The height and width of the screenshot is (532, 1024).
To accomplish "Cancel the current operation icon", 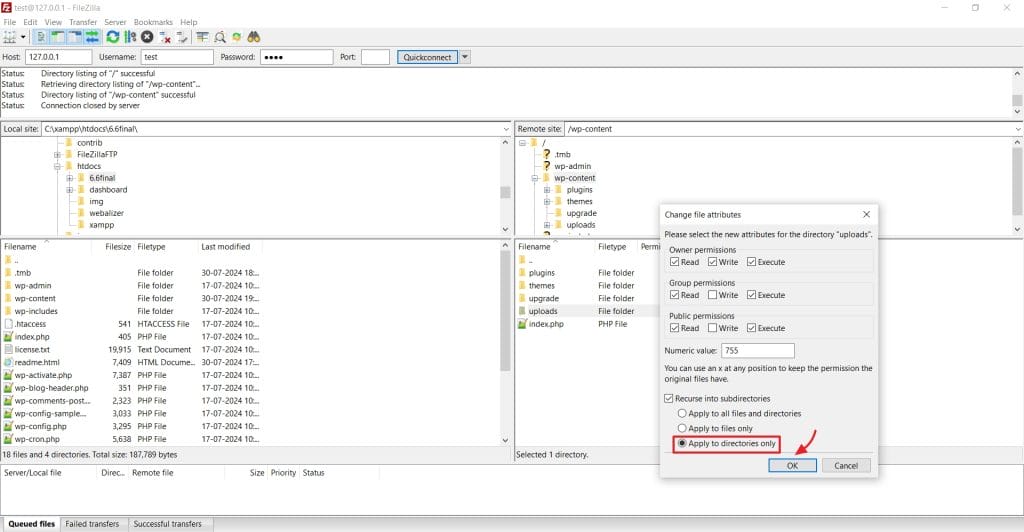I will click(x=148, y=37).
